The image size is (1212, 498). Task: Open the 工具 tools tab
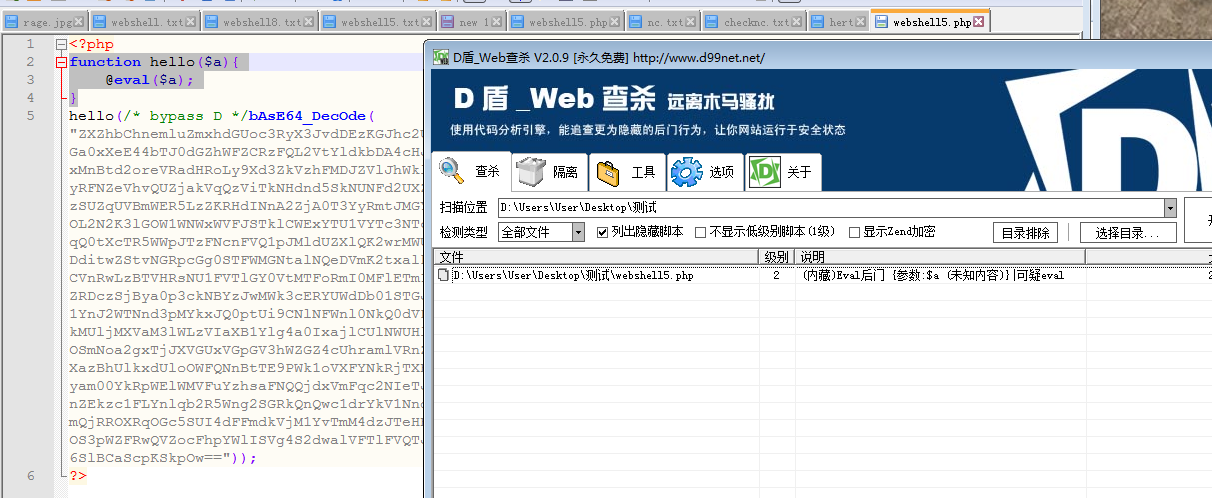coord(626,172)
